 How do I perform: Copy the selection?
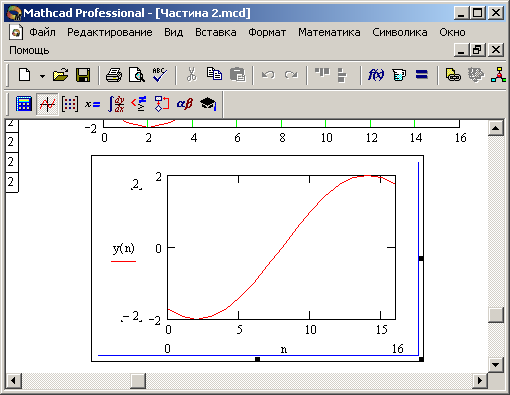(x=214, y=74)
